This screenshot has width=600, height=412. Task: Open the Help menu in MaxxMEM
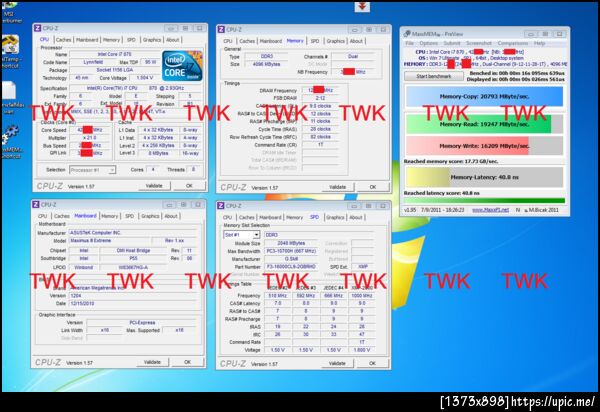point(539,43)
